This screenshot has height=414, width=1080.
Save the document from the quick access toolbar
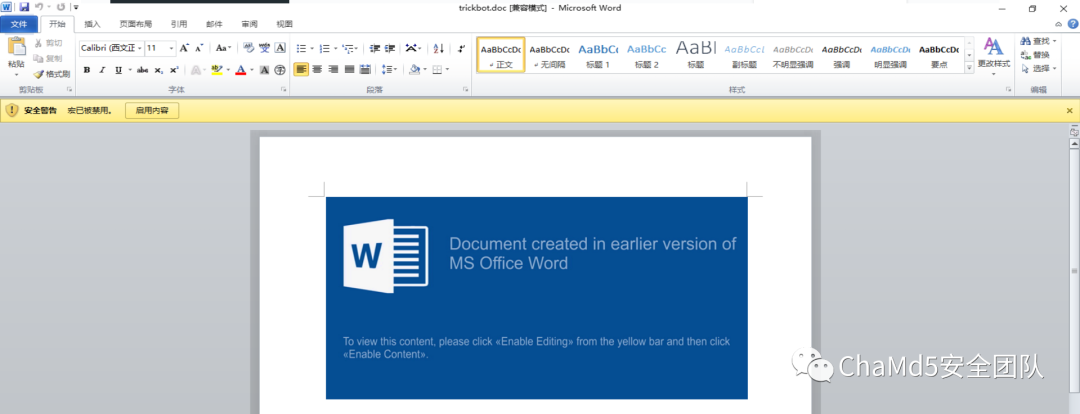click(25, 7)
